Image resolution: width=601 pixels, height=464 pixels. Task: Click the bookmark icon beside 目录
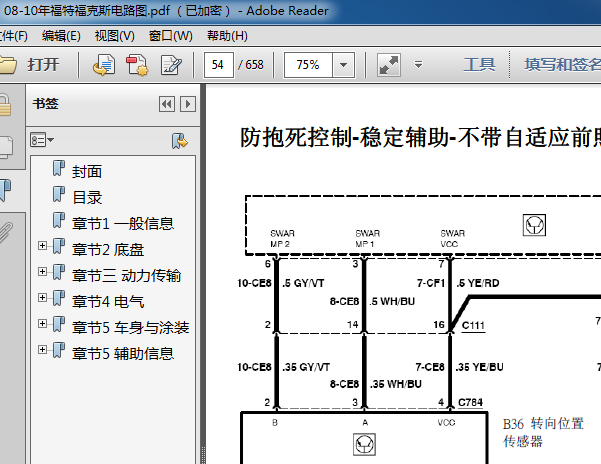59,195
